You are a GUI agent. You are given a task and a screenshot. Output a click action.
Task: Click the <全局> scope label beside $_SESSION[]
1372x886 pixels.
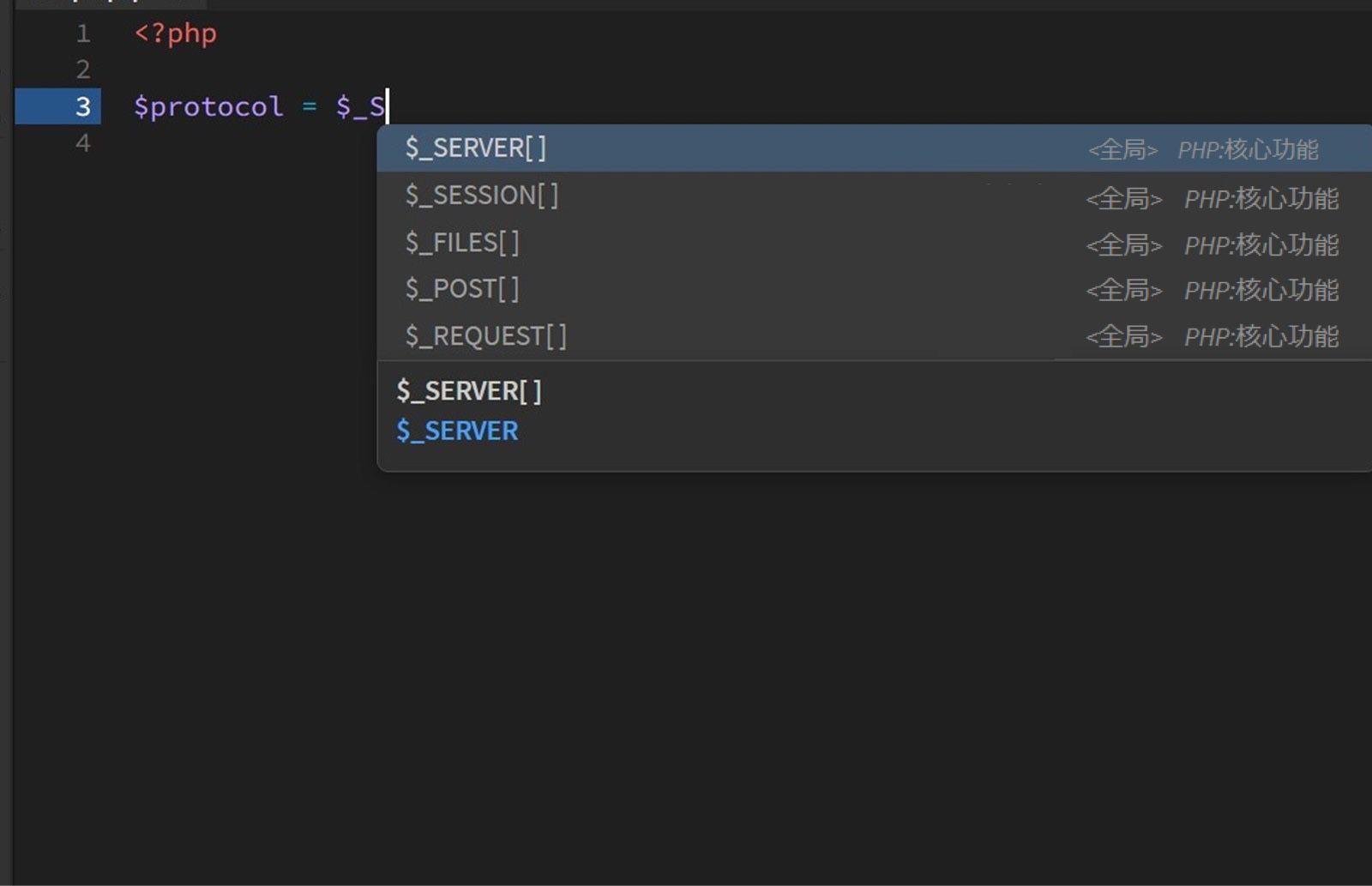tap(1124, 198)
